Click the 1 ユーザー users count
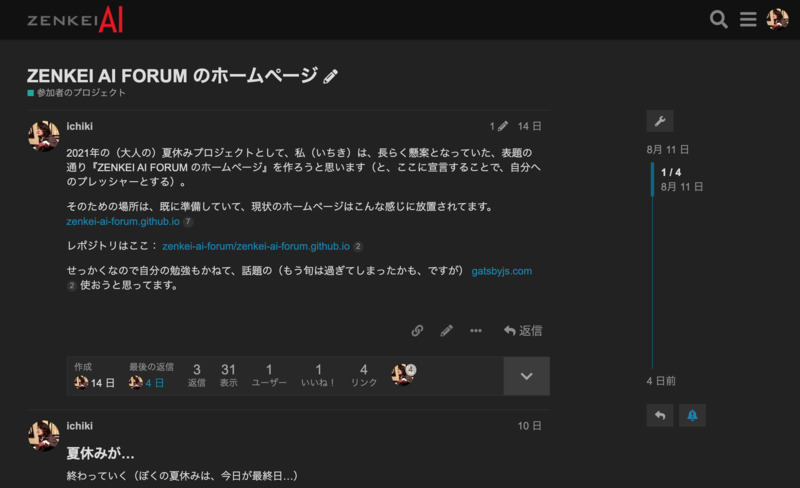Image resolution: width=800 pixels, height=488 pixels. (269, 375)
